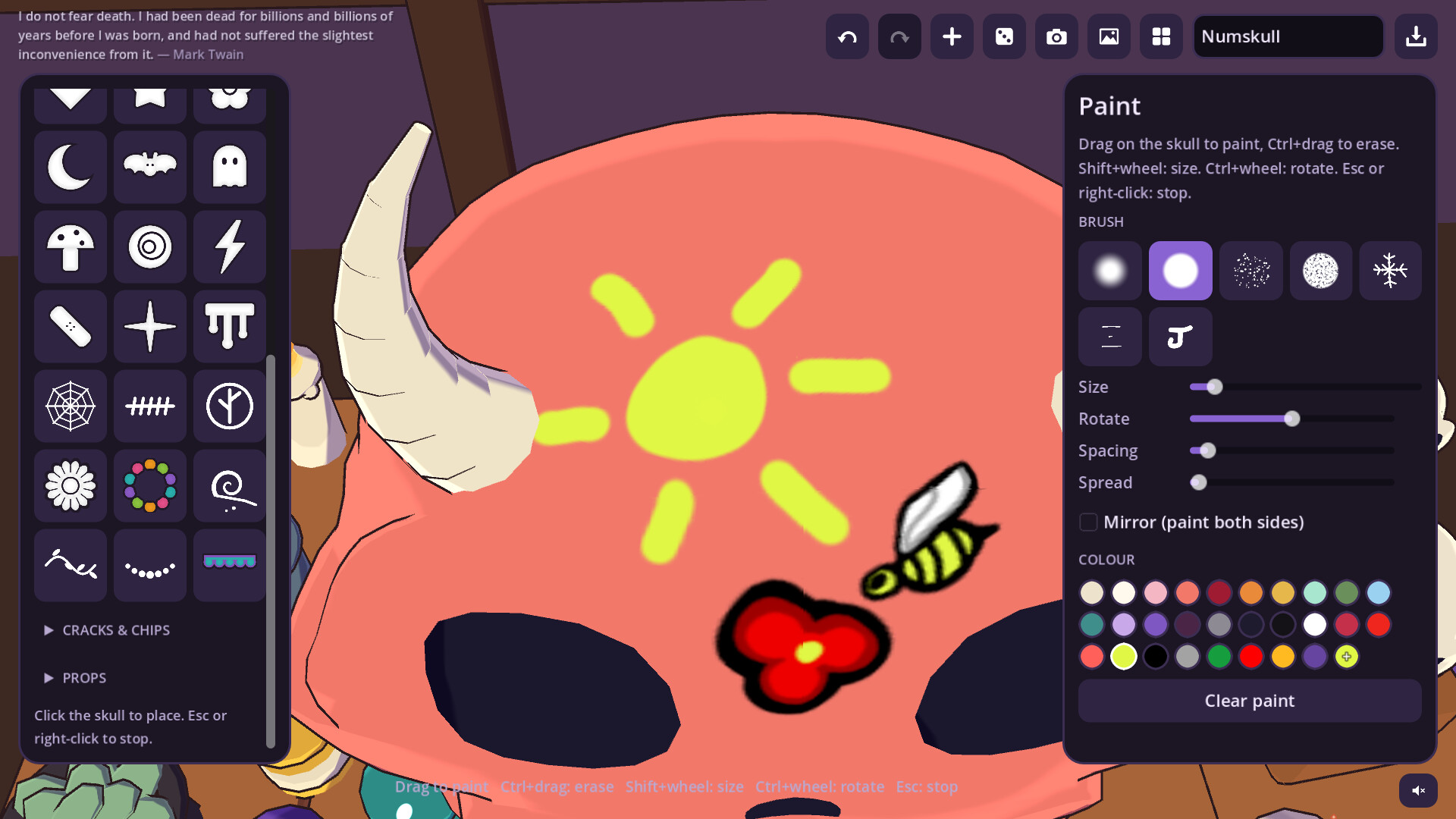Select the colorful bead ring decal
Screen dimensions: 1456x819
(150, 485)
